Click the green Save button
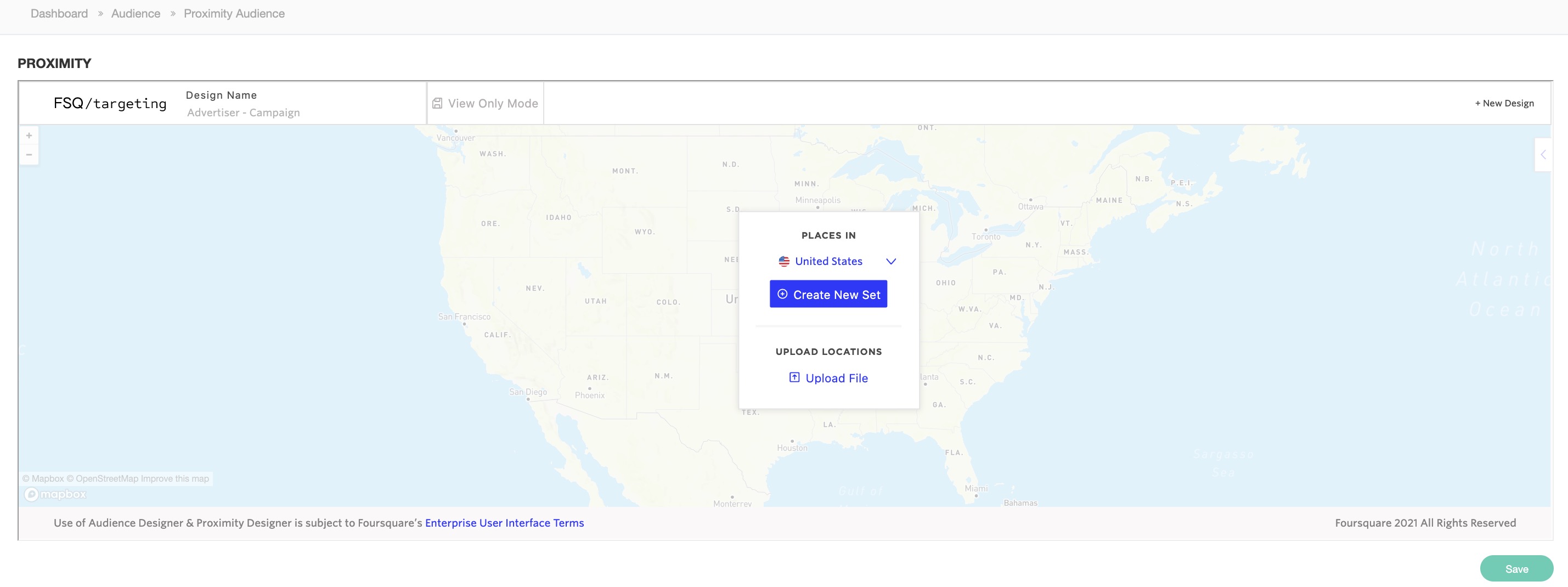Image resolution: width=1568 pixels, height=587 pixels. click(x=1516, y=569)
